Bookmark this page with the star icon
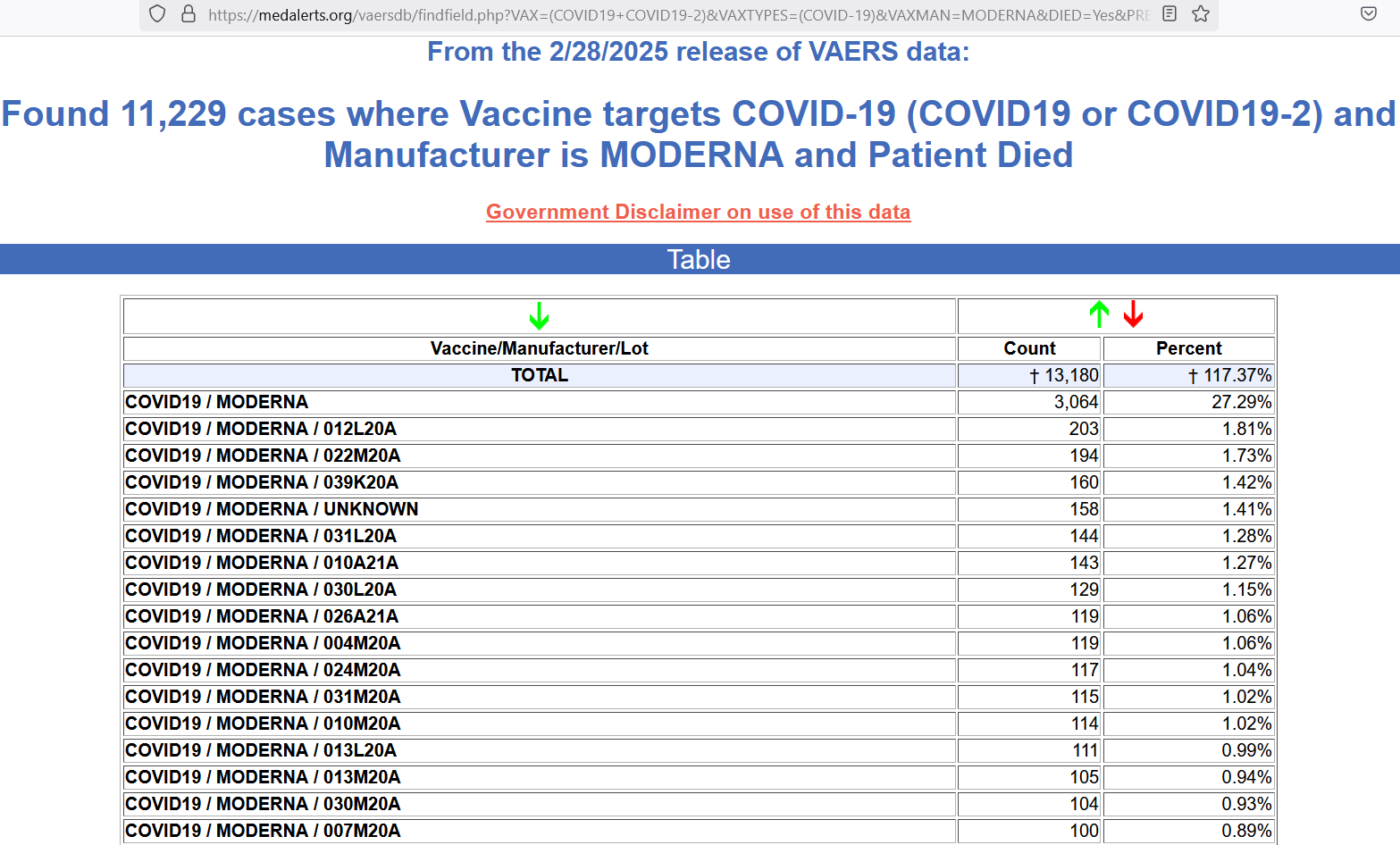The width and height of the screenshot is (1400, 845). (1201, 13)
